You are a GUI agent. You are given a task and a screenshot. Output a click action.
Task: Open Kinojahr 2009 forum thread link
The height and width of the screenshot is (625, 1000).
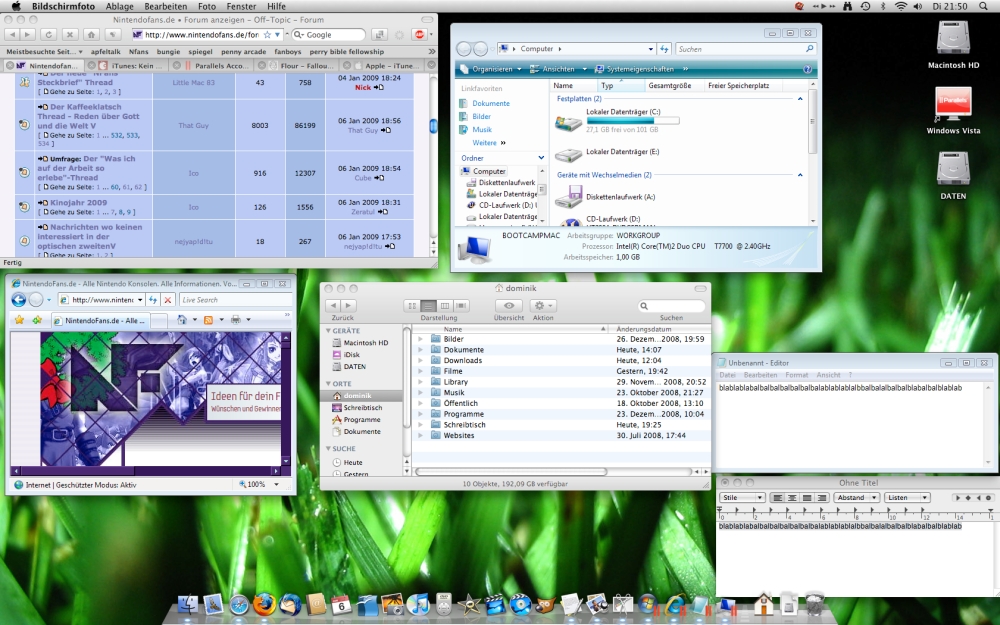(x=78, y=202)
